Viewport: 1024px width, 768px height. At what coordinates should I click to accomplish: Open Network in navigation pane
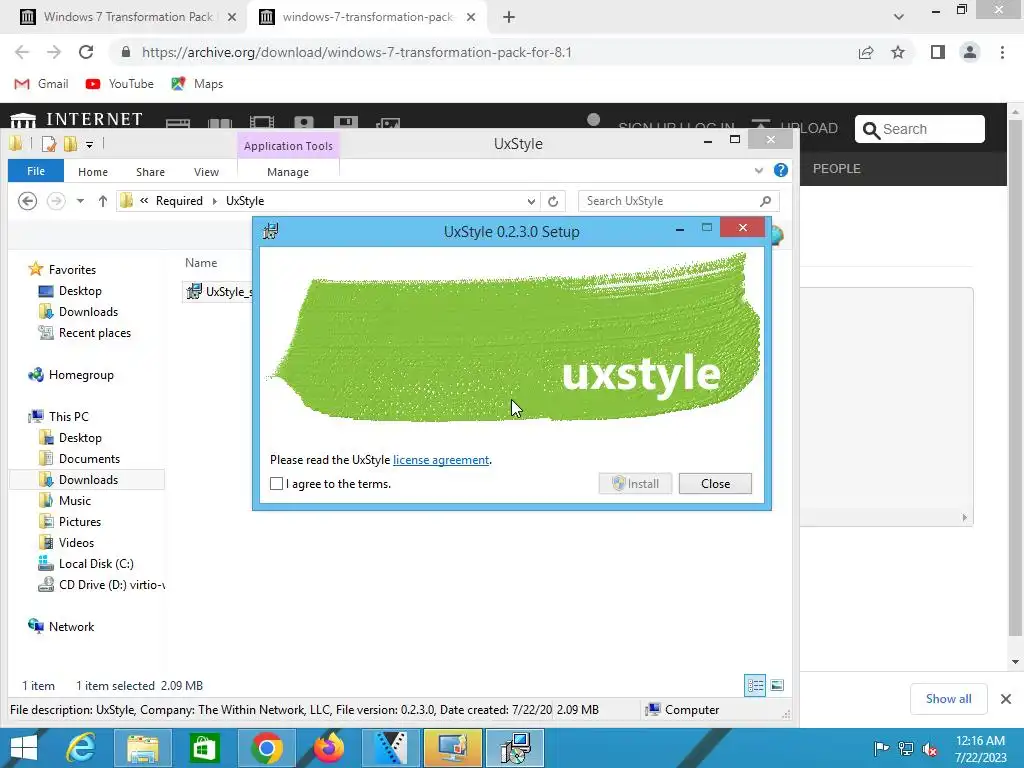tap(71, 627)
